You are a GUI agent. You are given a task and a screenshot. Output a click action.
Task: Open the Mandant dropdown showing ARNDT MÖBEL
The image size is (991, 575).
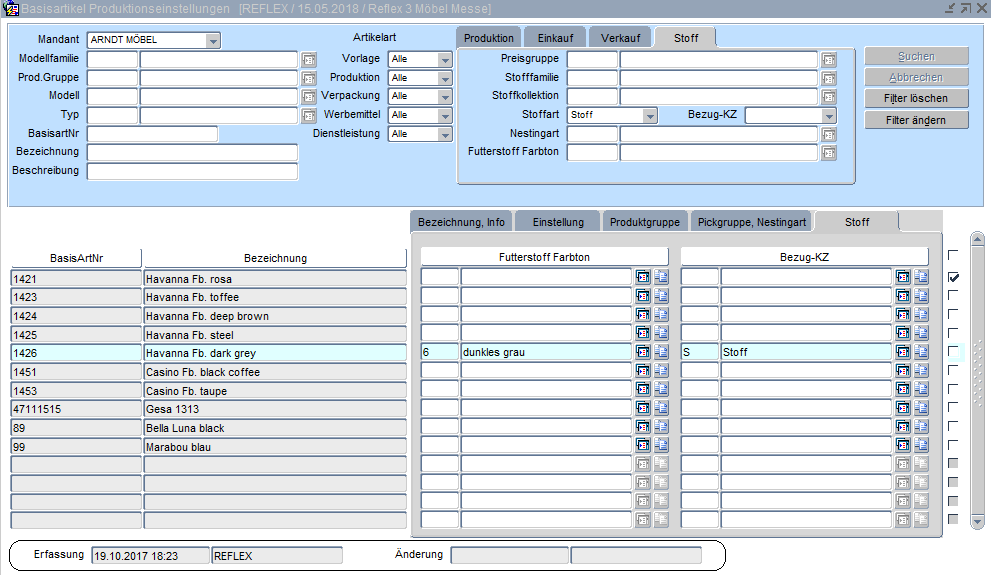[213, 41]
